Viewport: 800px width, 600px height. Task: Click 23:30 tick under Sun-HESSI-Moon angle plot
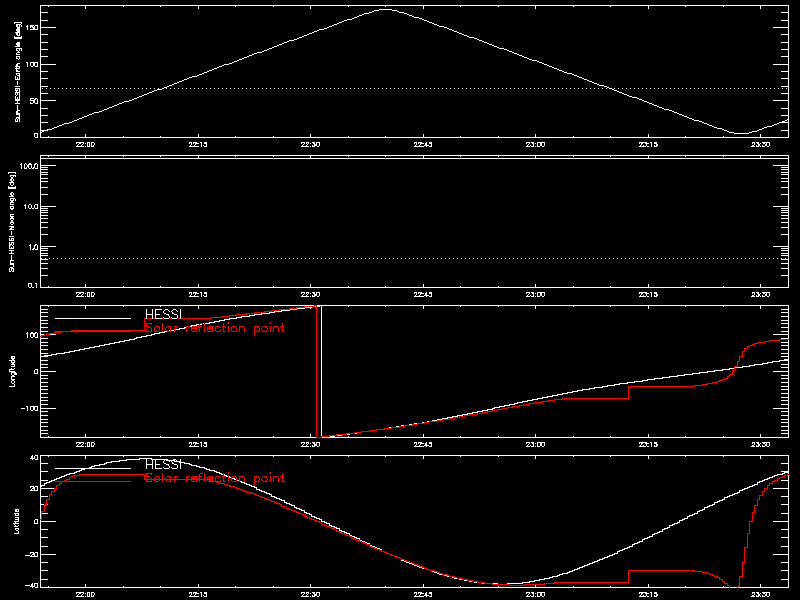point(760,295)
